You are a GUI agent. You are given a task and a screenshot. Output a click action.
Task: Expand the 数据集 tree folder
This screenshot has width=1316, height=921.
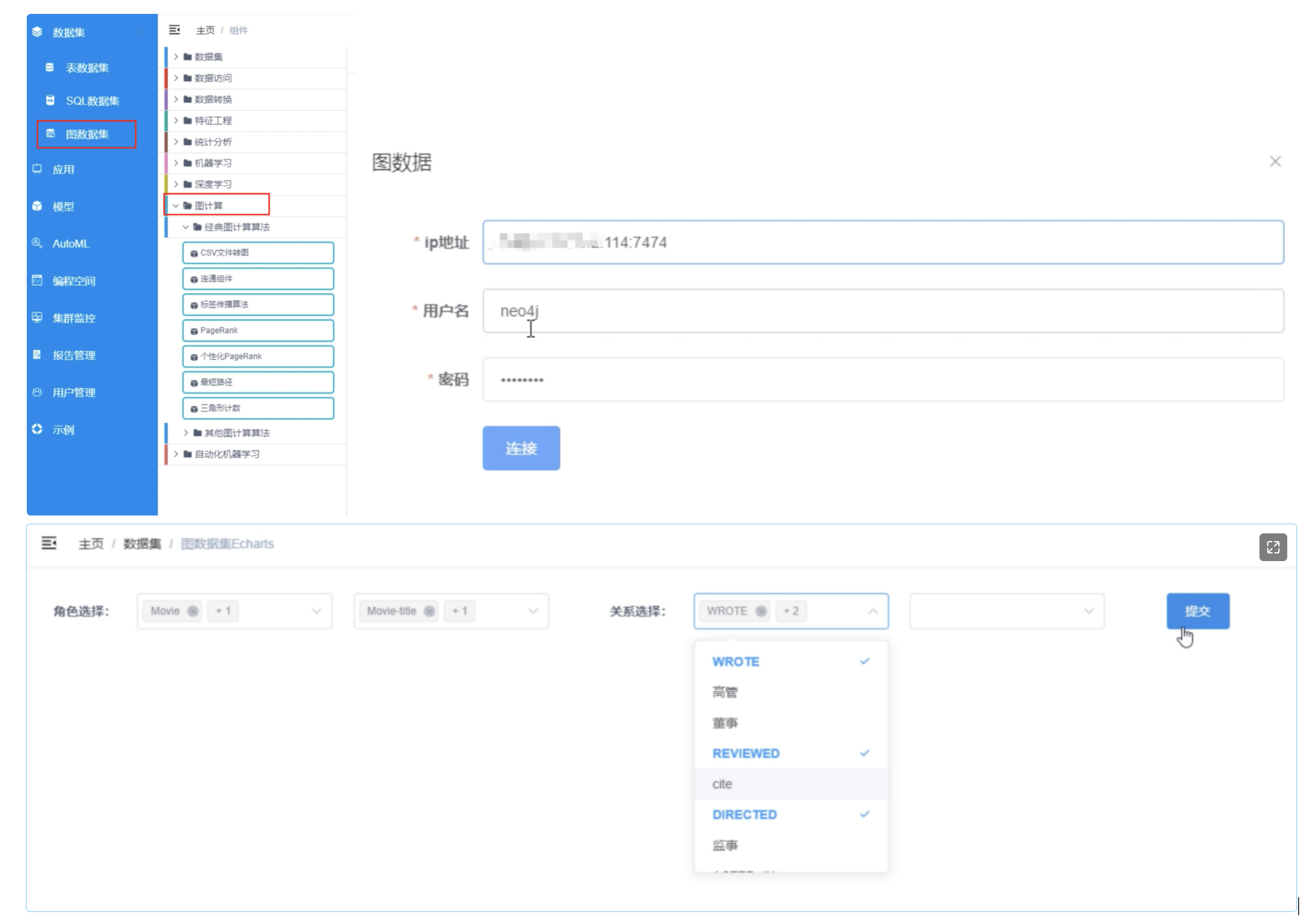(176, 56)
